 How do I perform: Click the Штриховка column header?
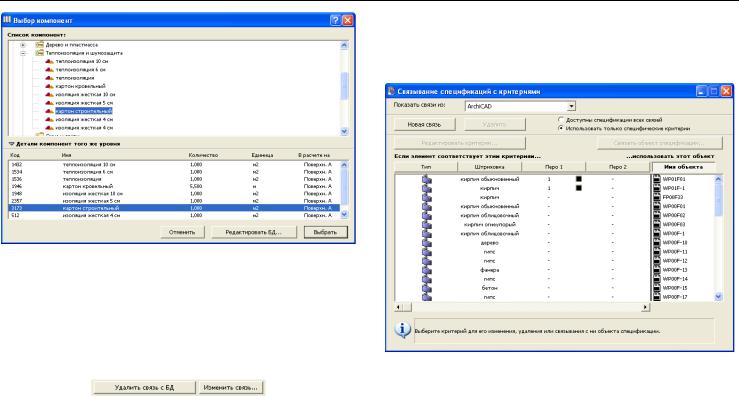tap(489, 167)
